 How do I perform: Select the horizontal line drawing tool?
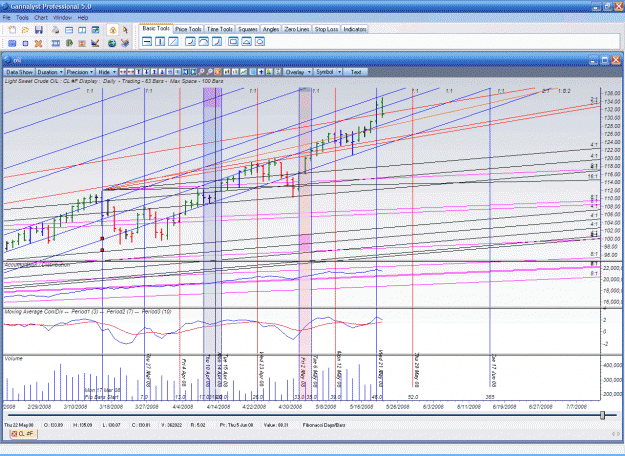pyautogui.click(x=147, y=41)
